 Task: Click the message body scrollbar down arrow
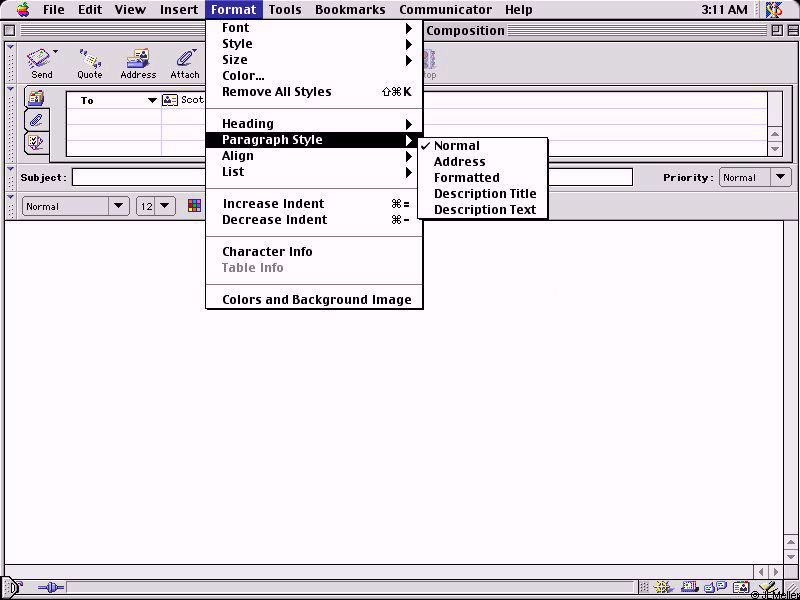(x=791, y=556)
